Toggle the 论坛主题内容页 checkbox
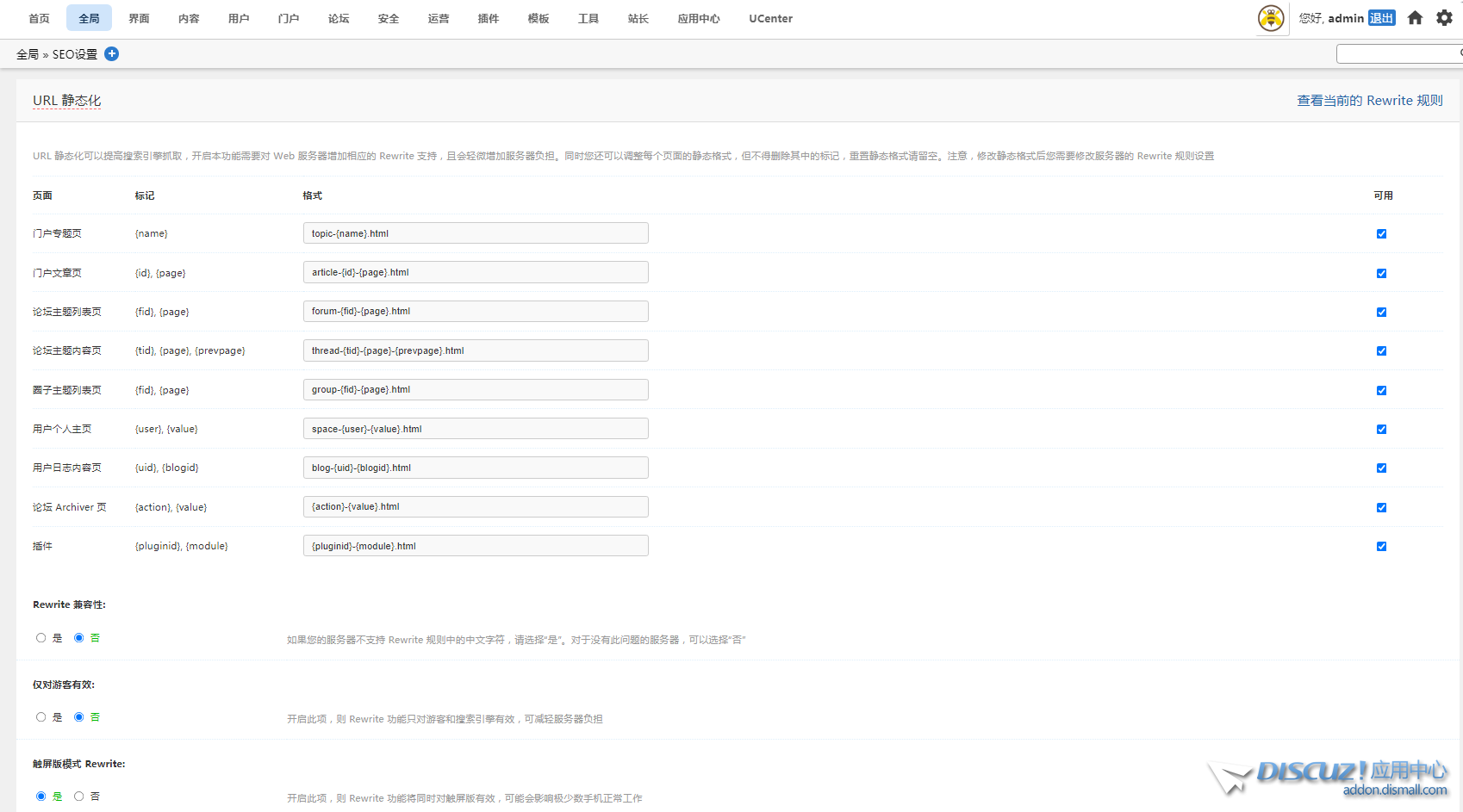 (1381, 351)
